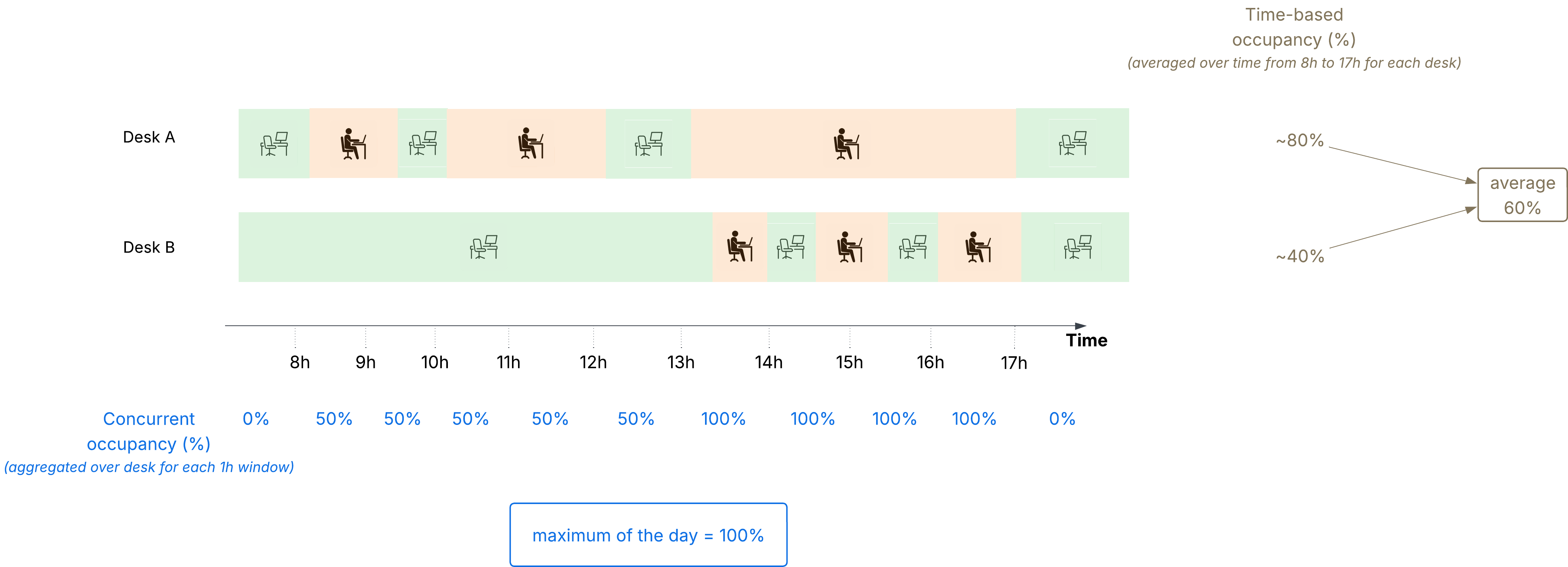Select the empty desk icon after 17h on Desk B
The image size is (1568, 567).
coord(1078,247)
